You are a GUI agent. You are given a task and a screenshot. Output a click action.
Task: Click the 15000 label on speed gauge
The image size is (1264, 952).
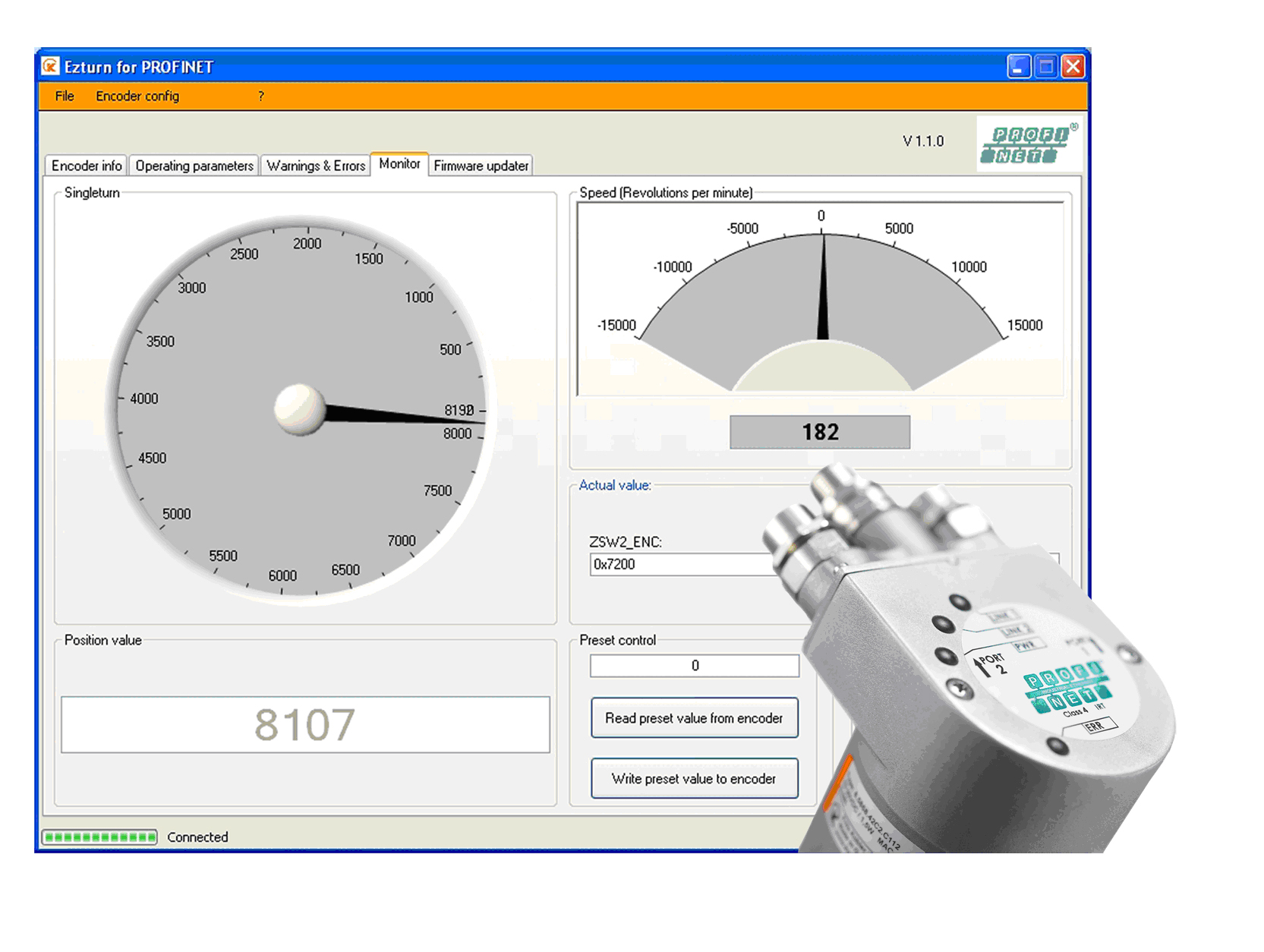click(1025, 325)
